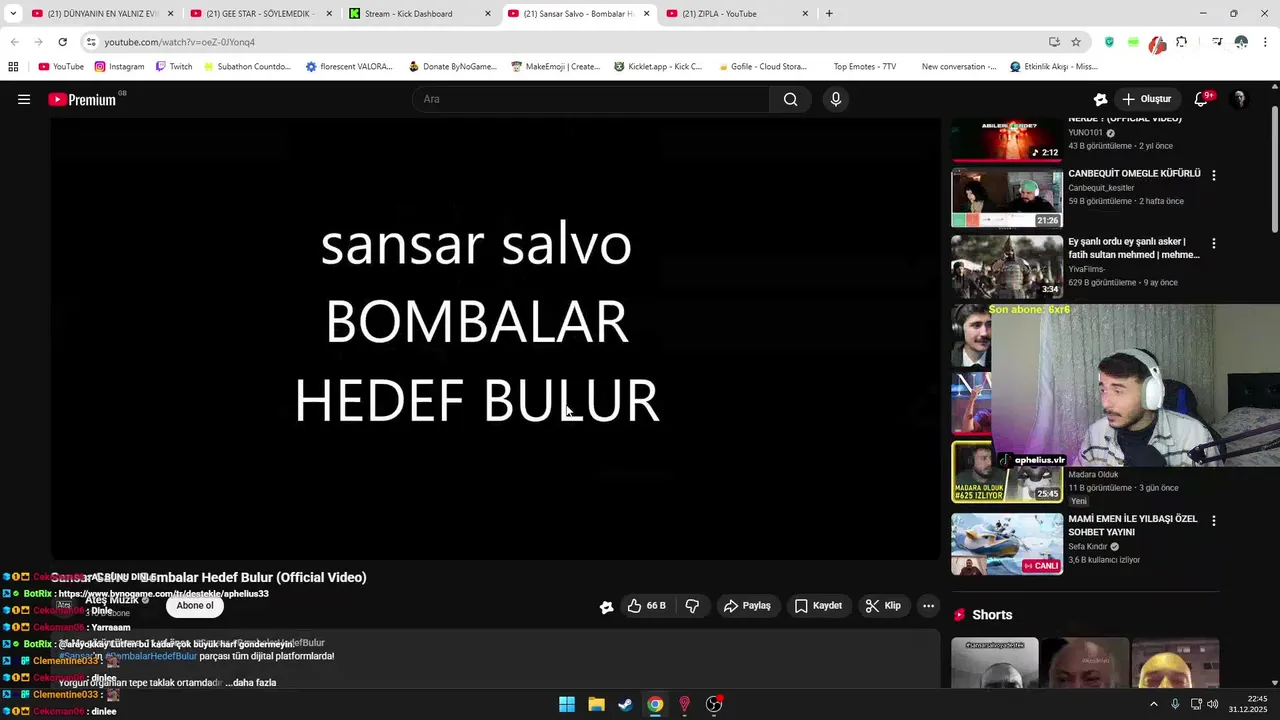Bookmark this page with star icon
The width and height of the screenshot is (1280, 720).
(1076, 42)
